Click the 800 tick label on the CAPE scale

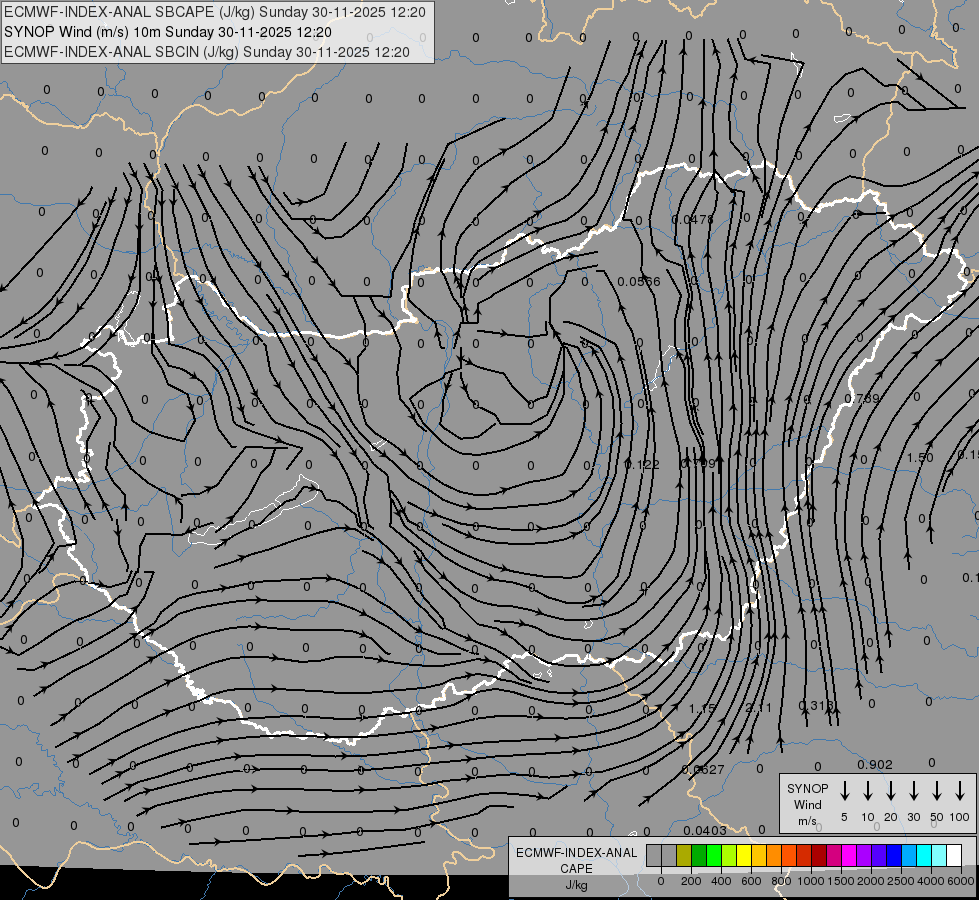coord(781,881)
